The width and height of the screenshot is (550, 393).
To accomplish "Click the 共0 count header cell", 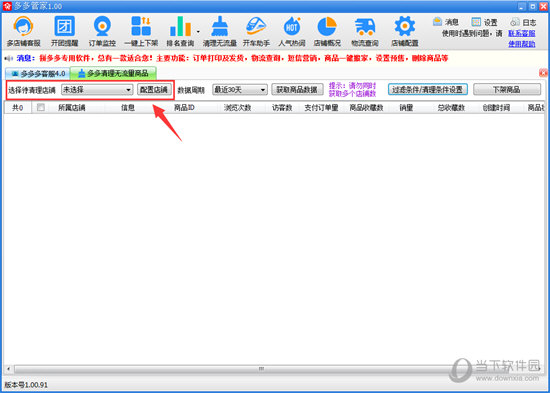I will [18, 108].
